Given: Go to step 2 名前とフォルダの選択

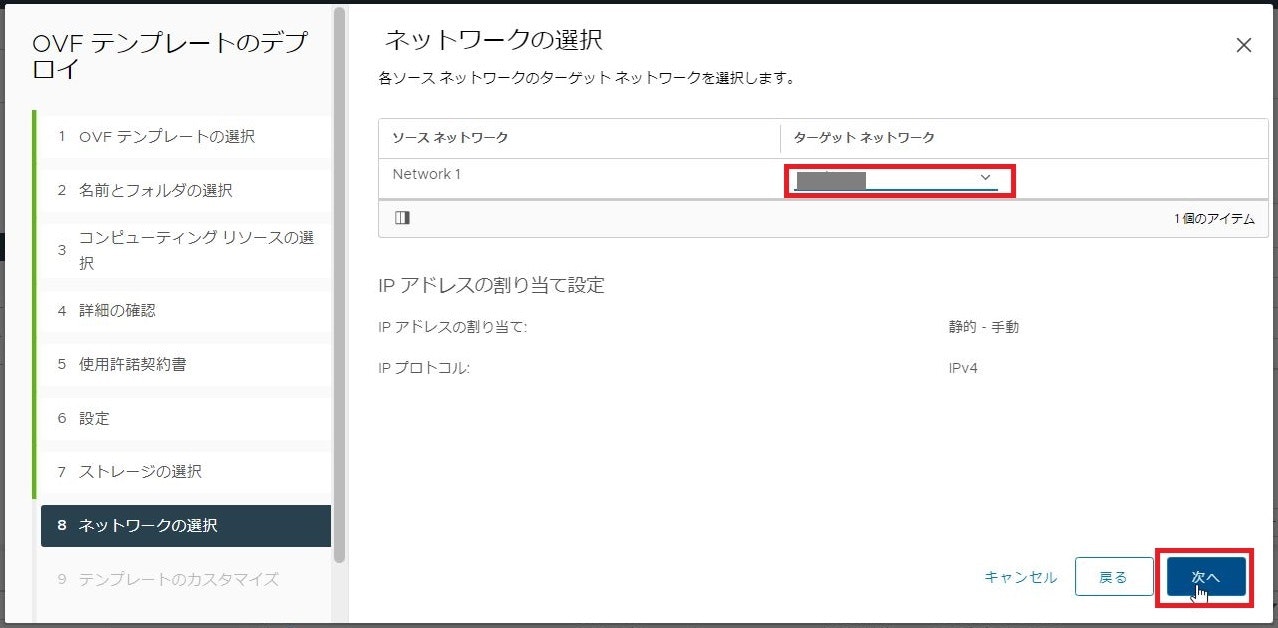Looking at the screenshot, I should click(184, 190).
